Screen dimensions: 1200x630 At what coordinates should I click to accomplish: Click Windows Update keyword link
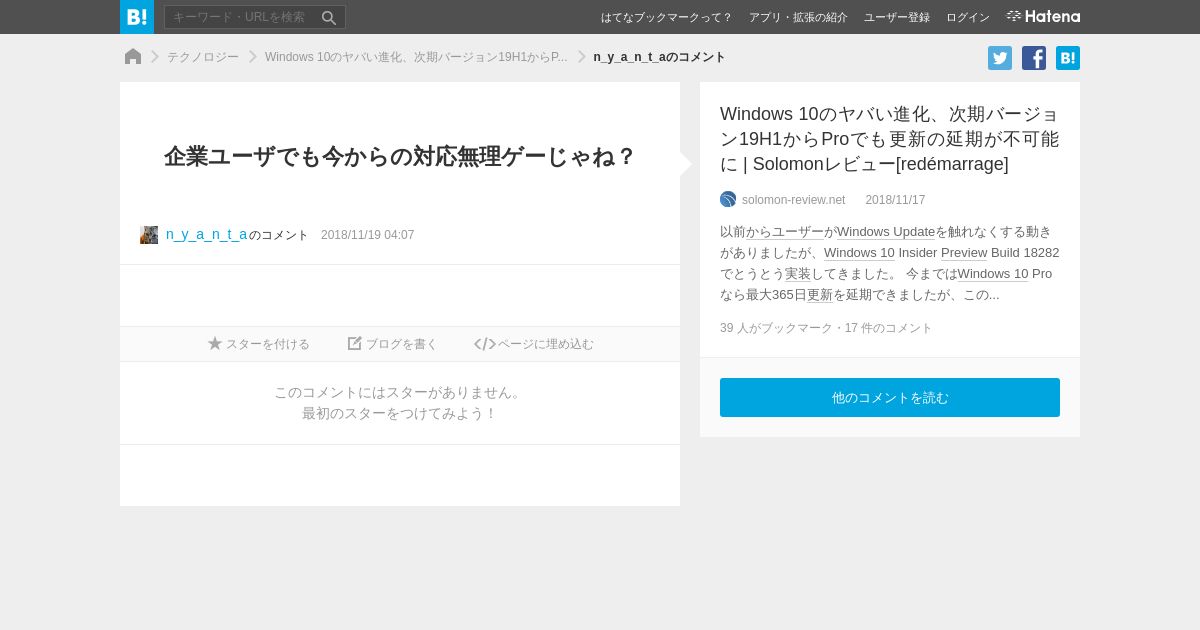tap(886, 232)
